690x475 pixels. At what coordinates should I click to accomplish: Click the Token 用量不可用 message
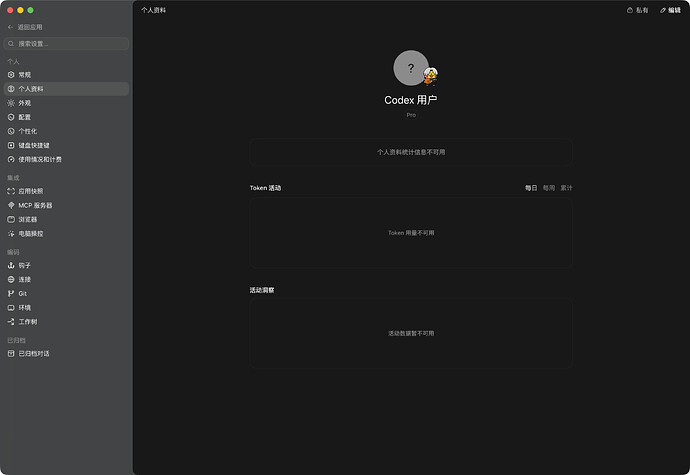pyautogui.click(x=411, y=233)
